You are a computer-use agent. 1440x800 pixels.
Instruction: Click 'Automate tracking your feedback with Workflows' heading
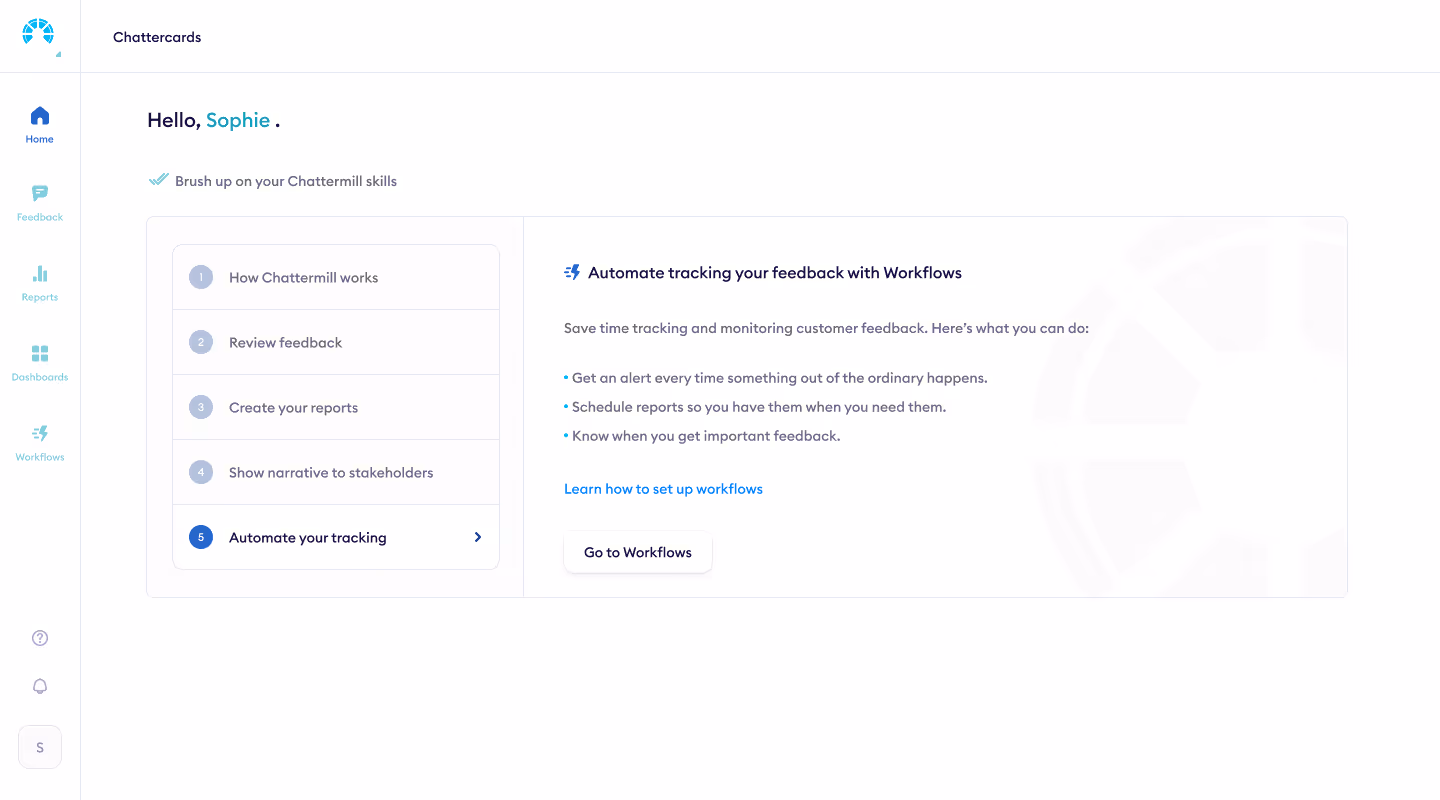point(775,272)
